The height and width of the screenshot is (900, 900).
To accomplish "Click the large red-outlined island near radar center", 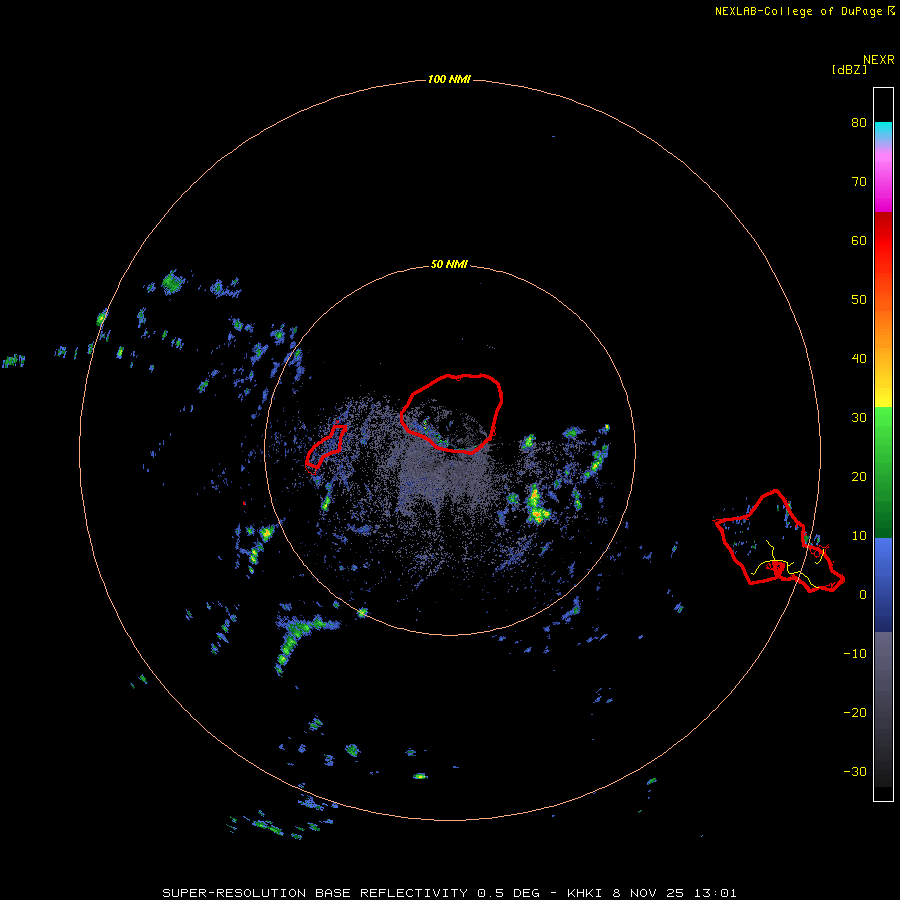I will pos(453,412).
